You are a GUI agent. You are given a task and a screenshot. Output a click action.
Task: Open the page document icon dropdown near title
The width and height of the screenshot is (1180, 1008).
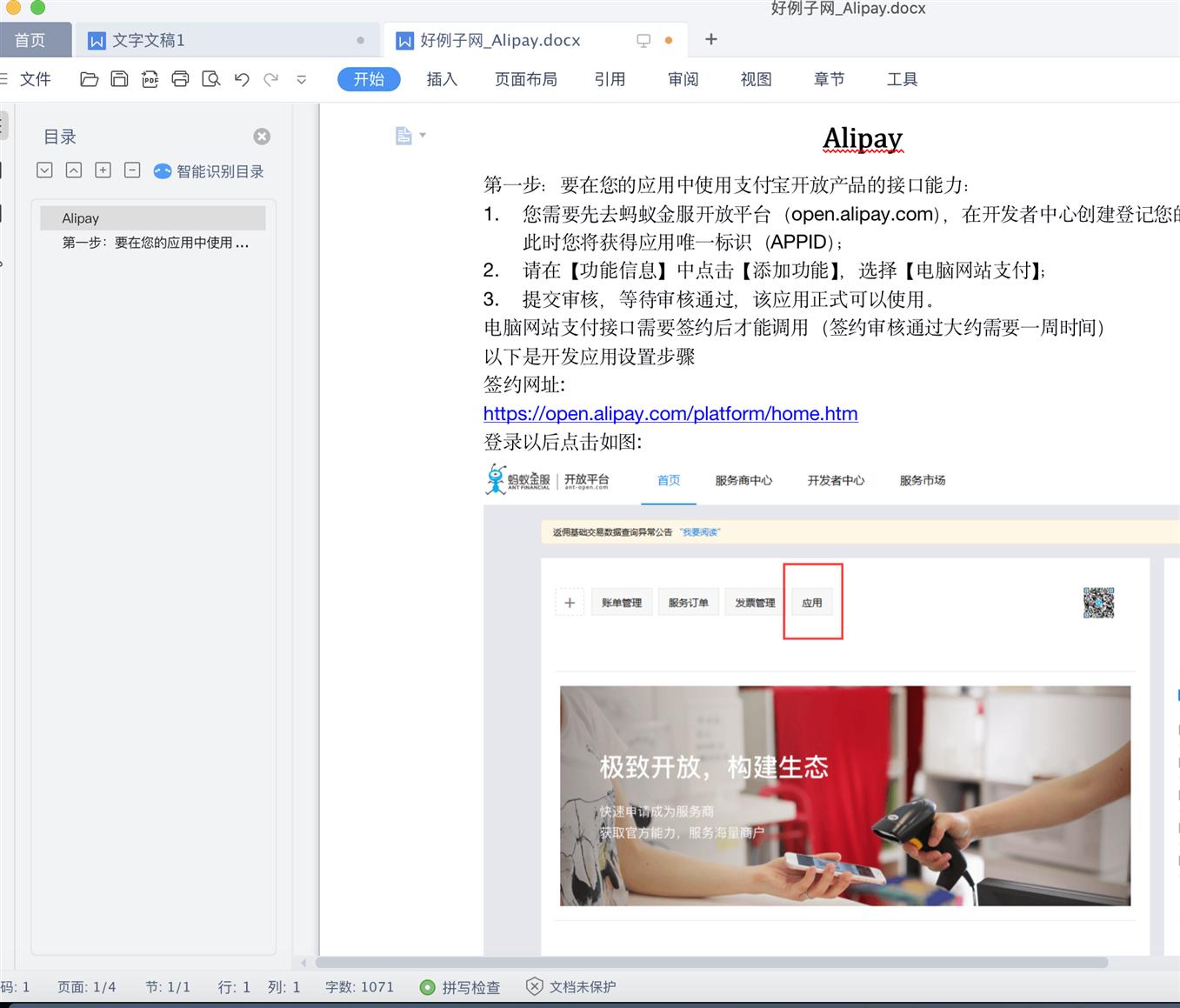(x=410, y=136)
